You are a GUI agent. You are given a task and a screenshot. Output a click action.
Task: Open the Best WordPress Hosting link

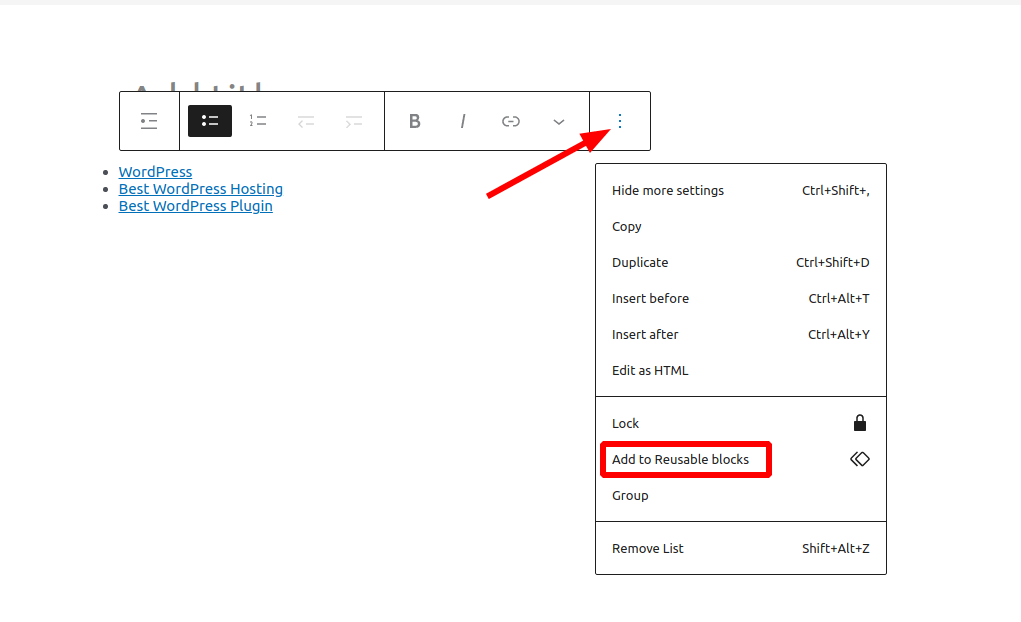pyautogui.click(x=201, y=189)
